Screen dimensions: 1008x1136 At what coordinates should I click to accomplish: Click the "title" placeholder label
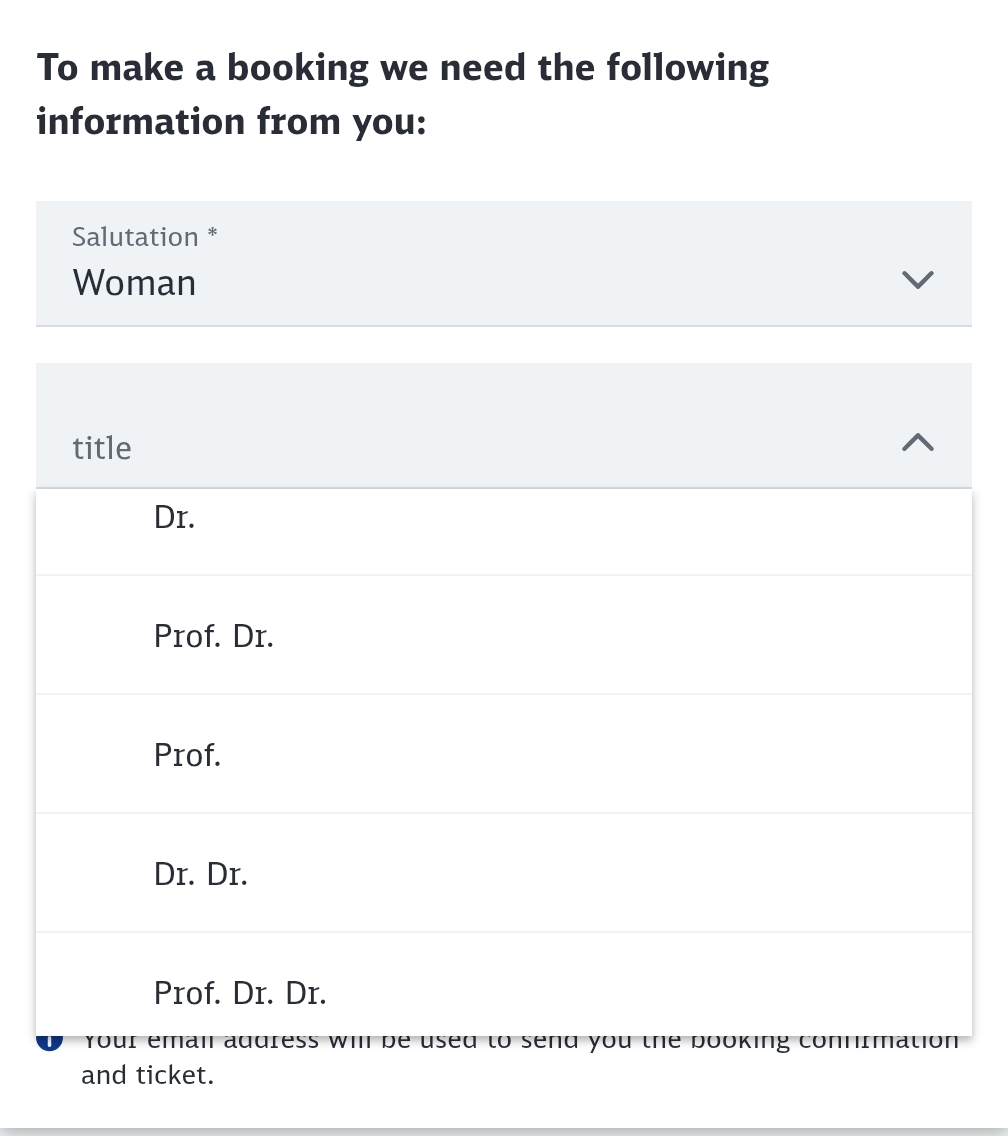click(102, 448)
